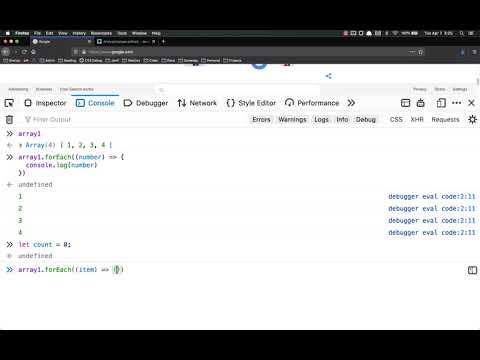The height and width of the screenshot is (360, 480).
Task: Open devtools customize menu (three dots)
Action: pyautogui.click(x=456, y=103)
